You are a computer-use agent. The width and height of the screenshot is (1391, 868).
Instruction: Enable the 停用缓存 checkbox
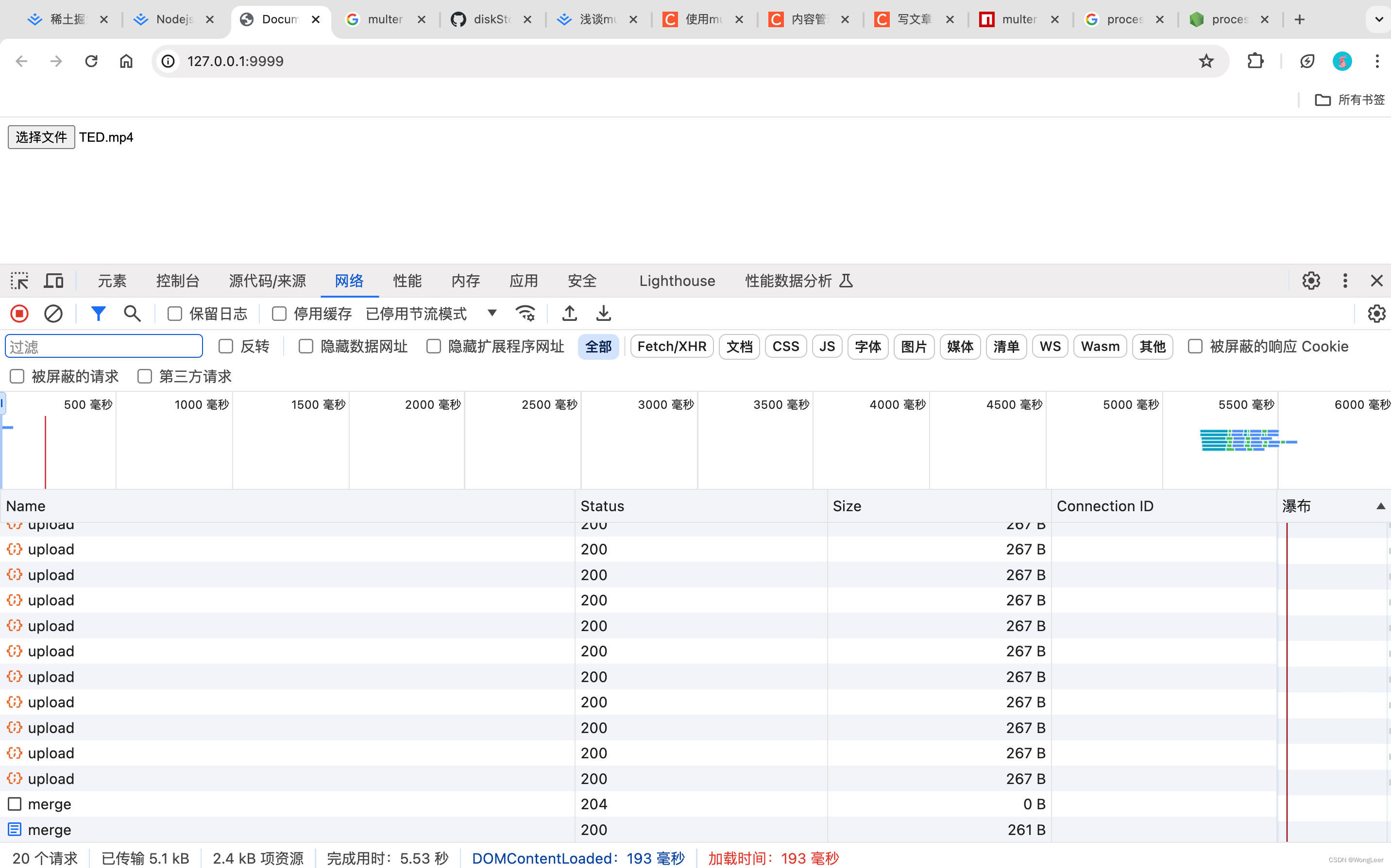coord(279,314)
